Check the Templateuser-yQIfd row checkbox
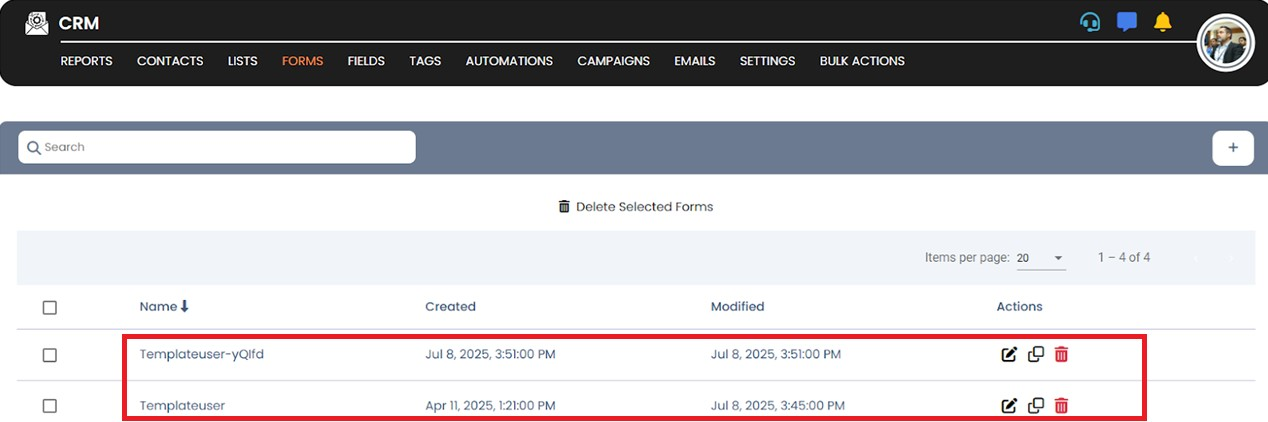The height and width of the screenshot is (422, 1268). point(50,355)
